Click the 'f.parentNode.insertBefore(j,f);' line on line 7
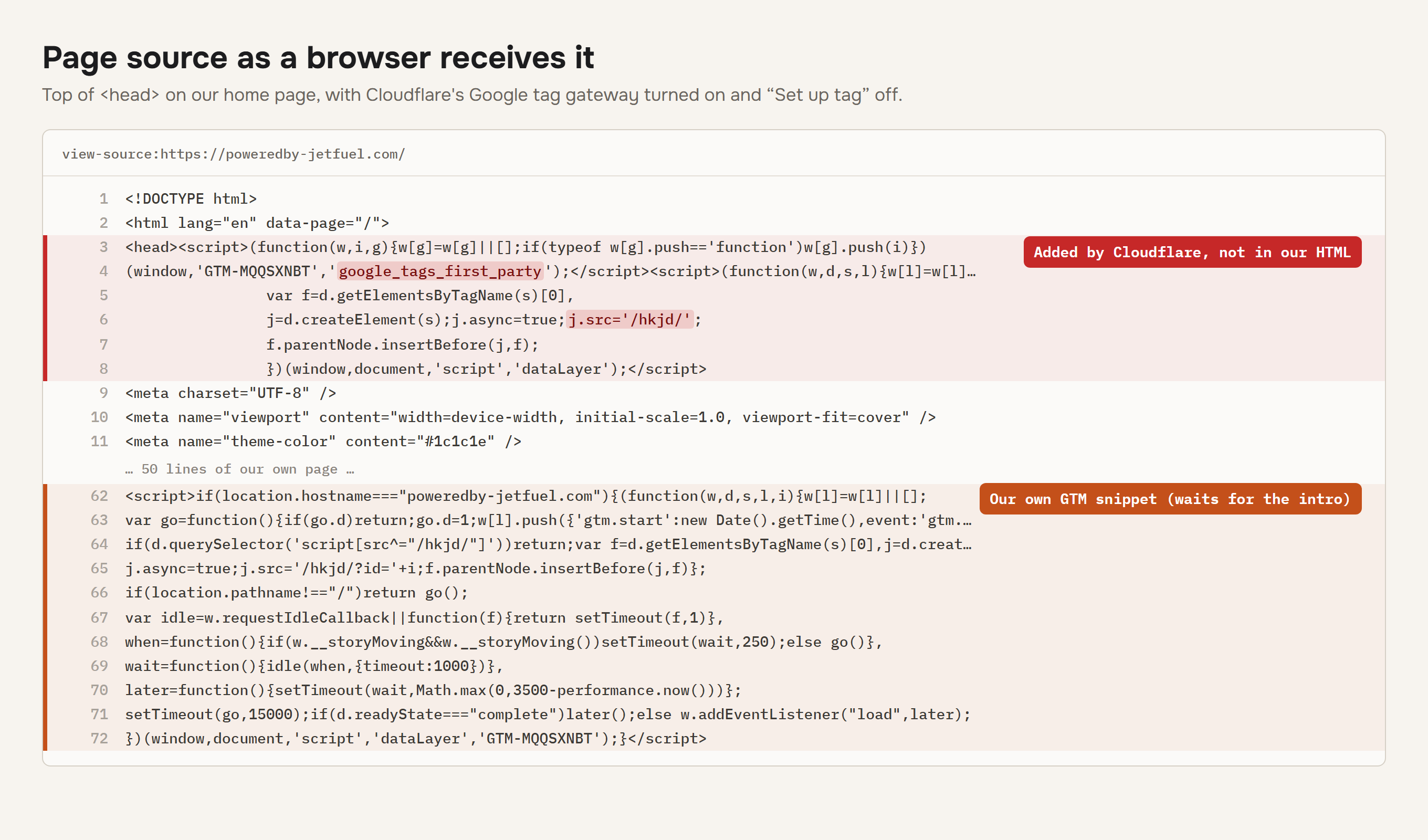The width and height of the screenshot is (1428, 840). (402, 344)
